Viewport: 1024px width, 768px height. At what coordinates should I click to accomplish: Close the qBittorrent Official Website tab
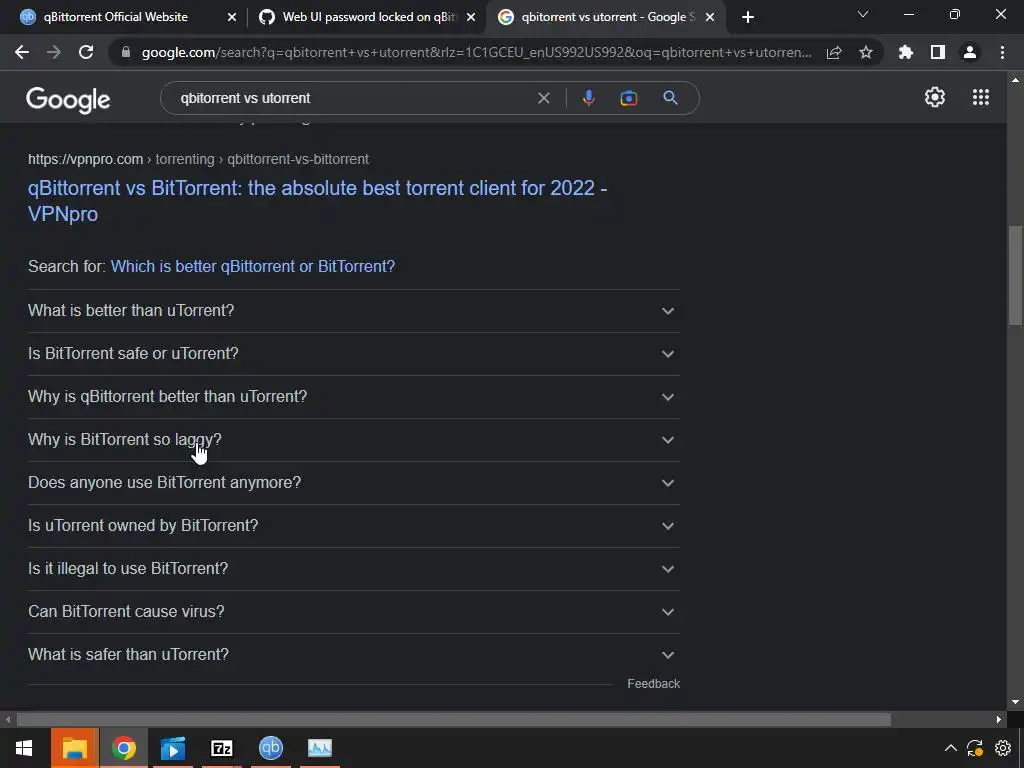pos(232,17)
